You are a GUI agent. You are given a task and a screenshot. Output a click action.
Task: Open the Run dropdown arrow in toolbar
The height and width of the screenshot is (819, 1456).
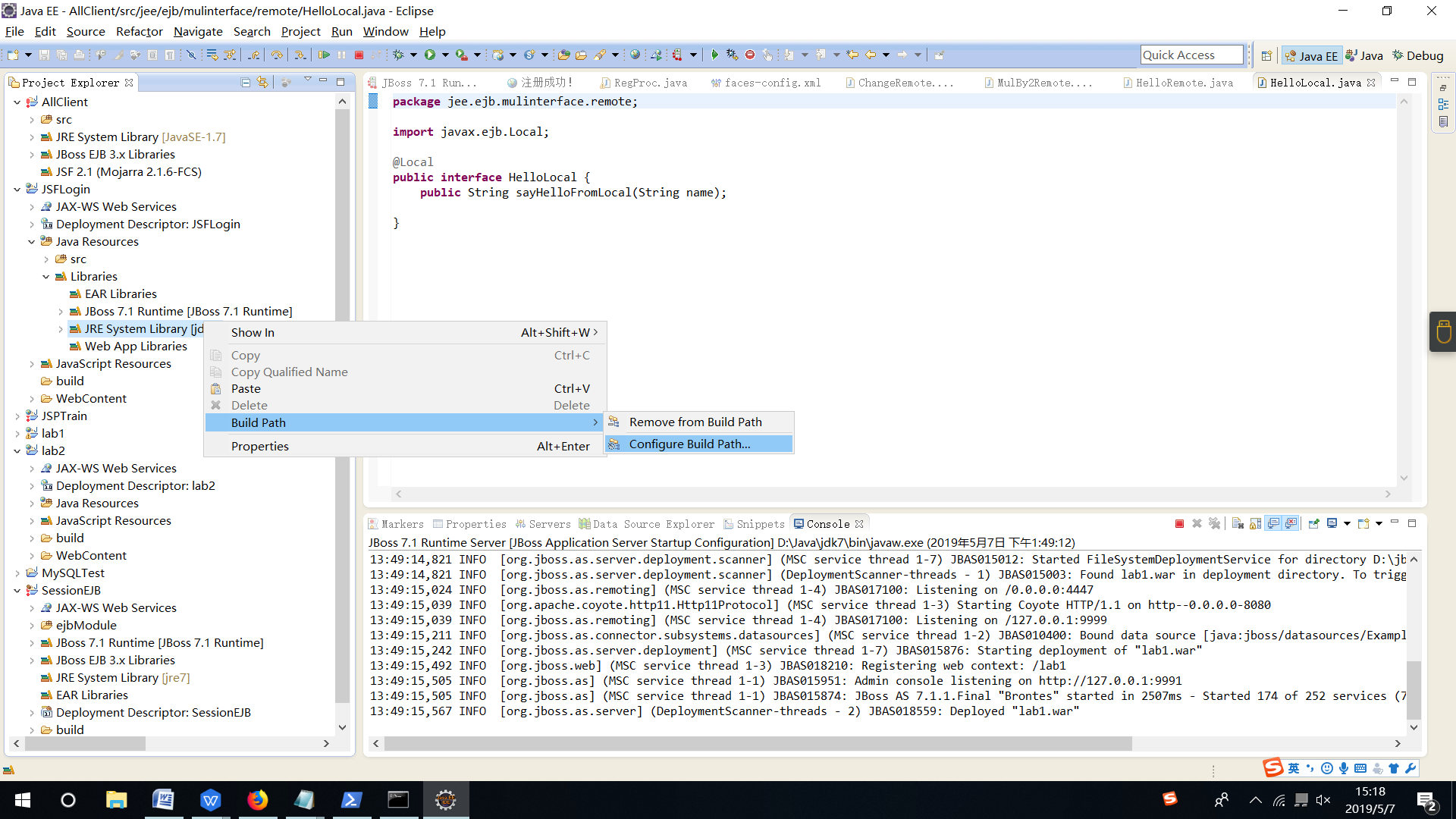pos(445,55)
